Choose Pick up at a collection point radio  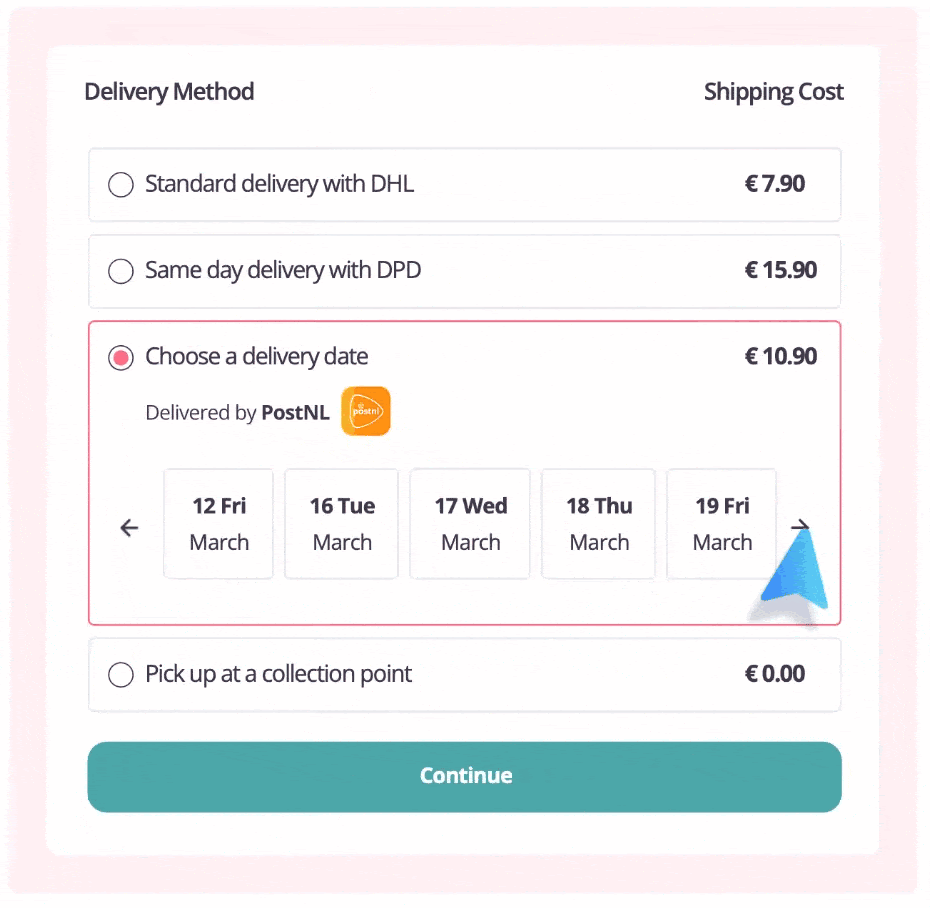tap(121, 675)
